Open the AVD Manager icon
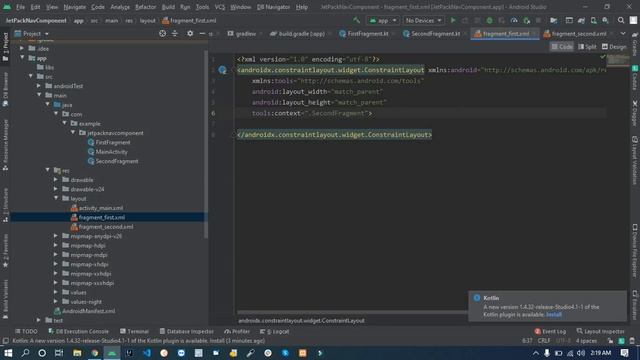This screenshot has height=360, width=640. [x=593, y=20]
